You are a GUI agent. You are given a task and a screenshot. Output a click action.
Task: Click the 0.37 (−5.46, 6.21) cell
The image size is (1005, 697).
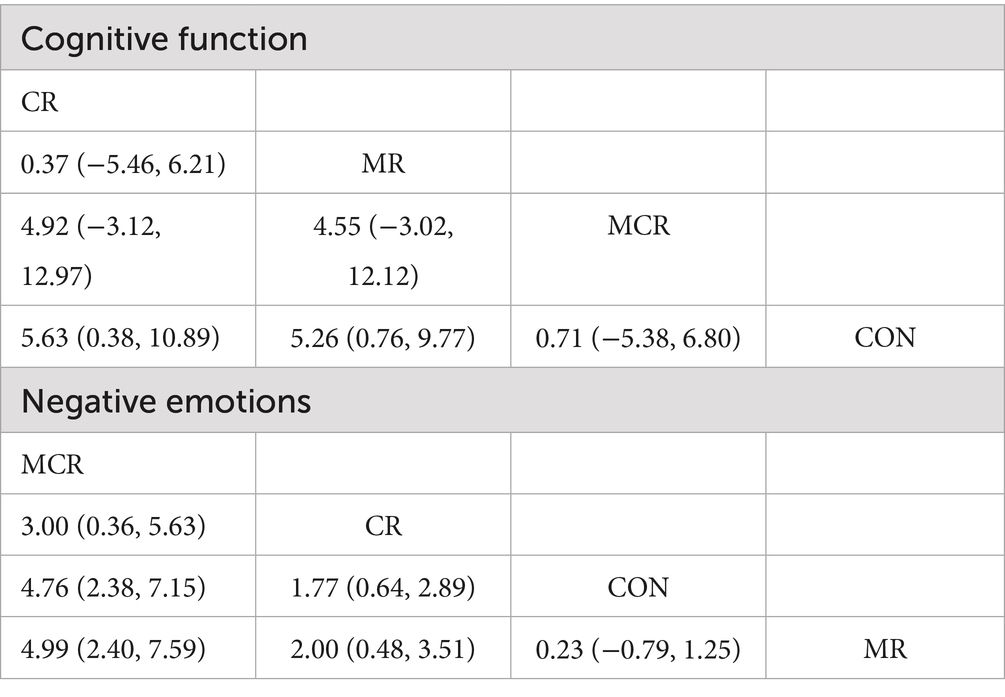click(123, 163)
